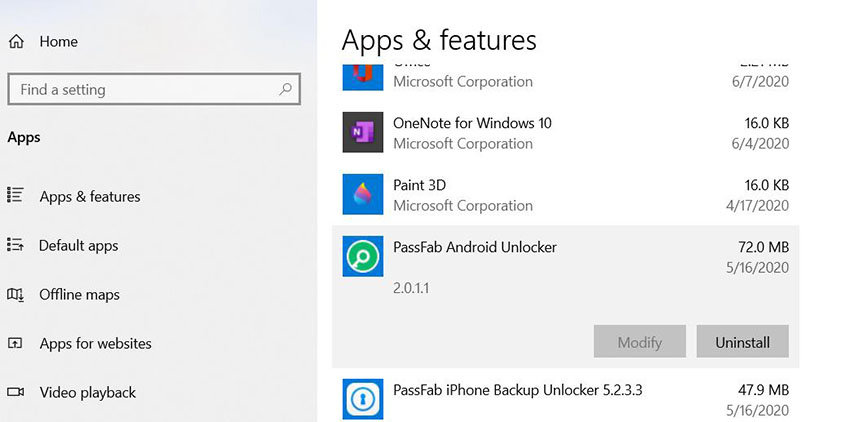Click the greyed-out Modify button
The height and width of the screenshot is (422, 850).
[x=639, y=342]
